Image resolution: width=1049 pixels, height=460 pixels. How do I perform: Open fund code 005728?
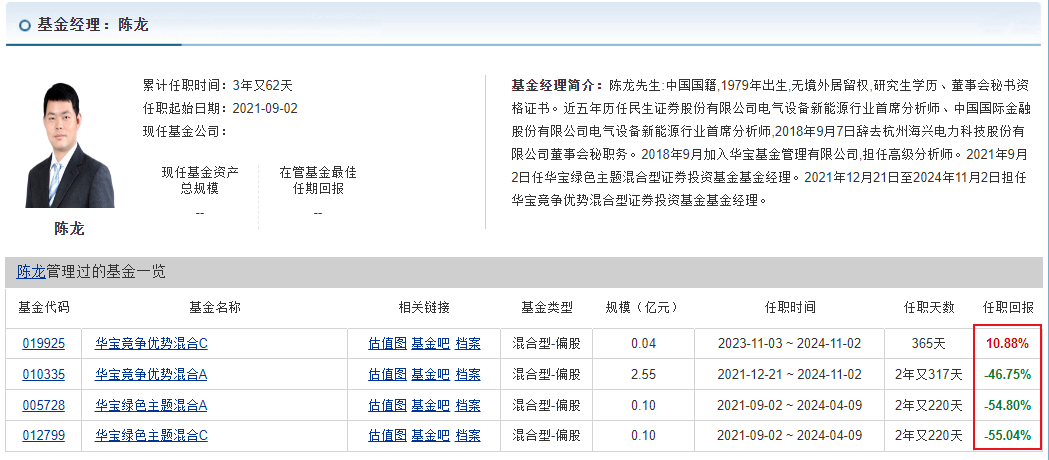(43, 405)
